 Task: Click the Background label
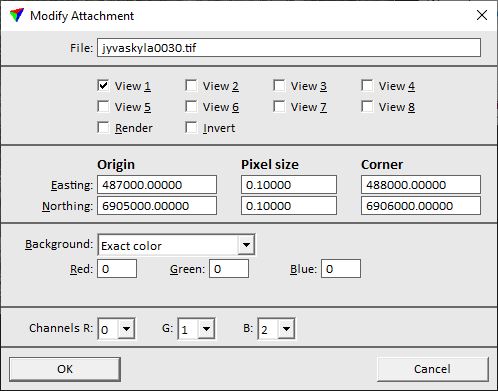pos(59,244)
